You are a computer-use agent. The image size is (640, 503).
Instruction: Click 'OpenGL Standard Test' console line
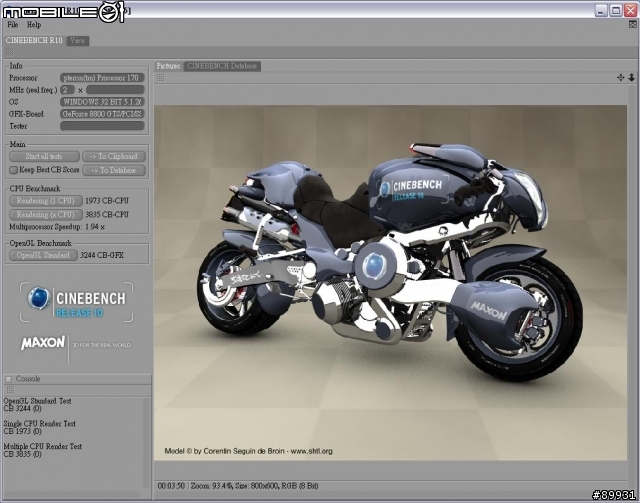point(37,401)
